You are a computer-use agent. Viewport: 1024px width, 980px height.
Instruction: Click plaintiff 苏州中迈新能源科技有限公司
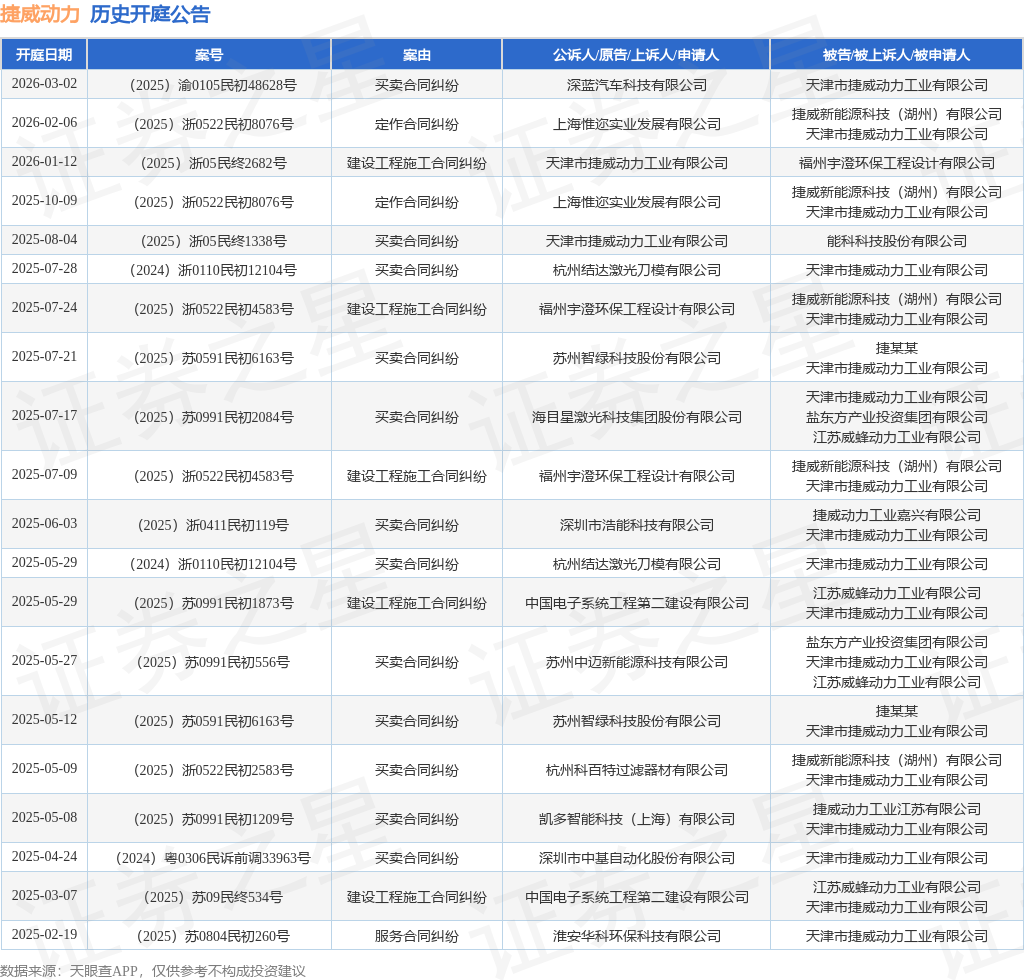coord(637,663)
